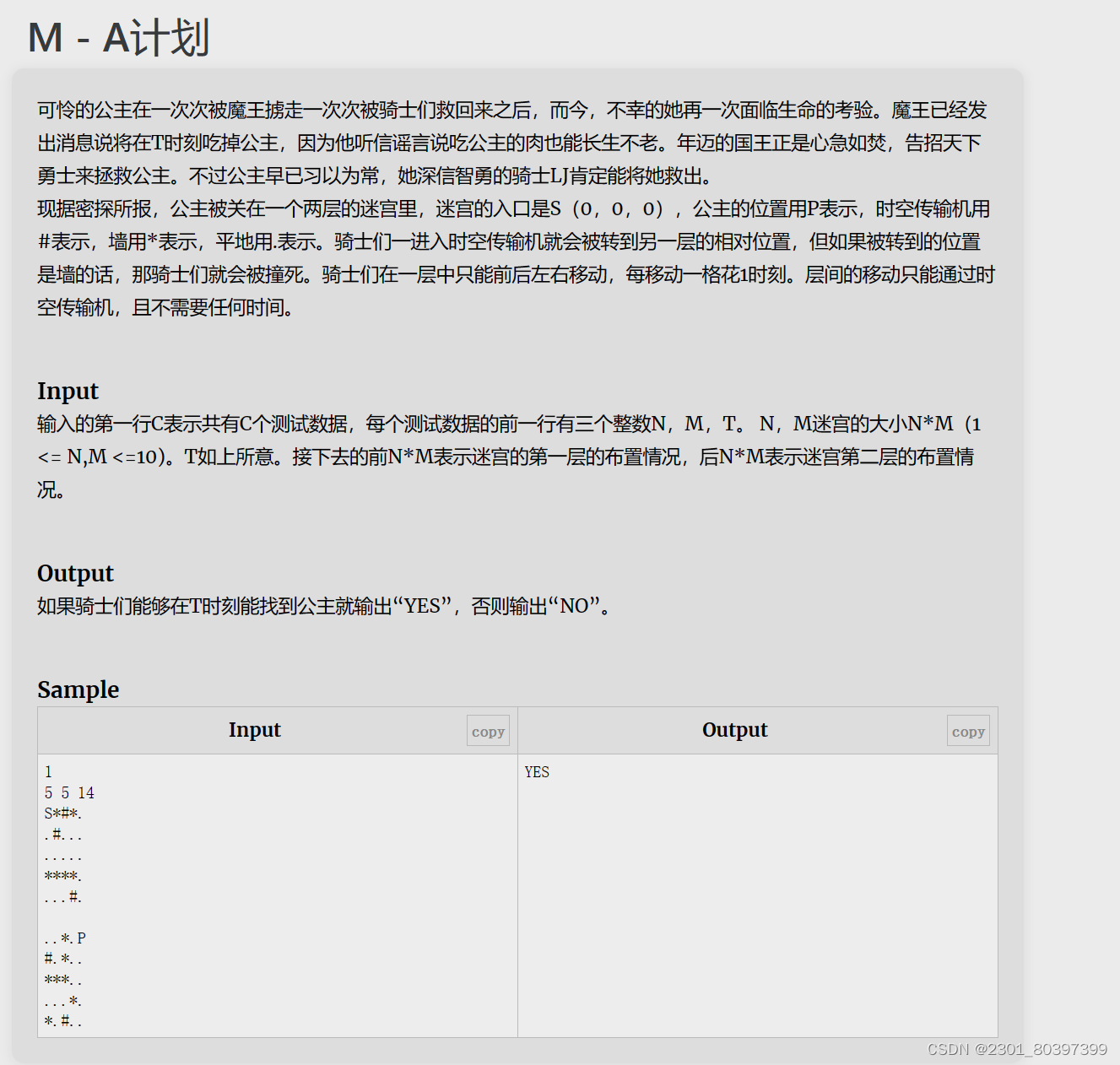This screenshot has height=1065, width=1120.
Task: Select the 'Sample' section heading
Action: [78, 689]
